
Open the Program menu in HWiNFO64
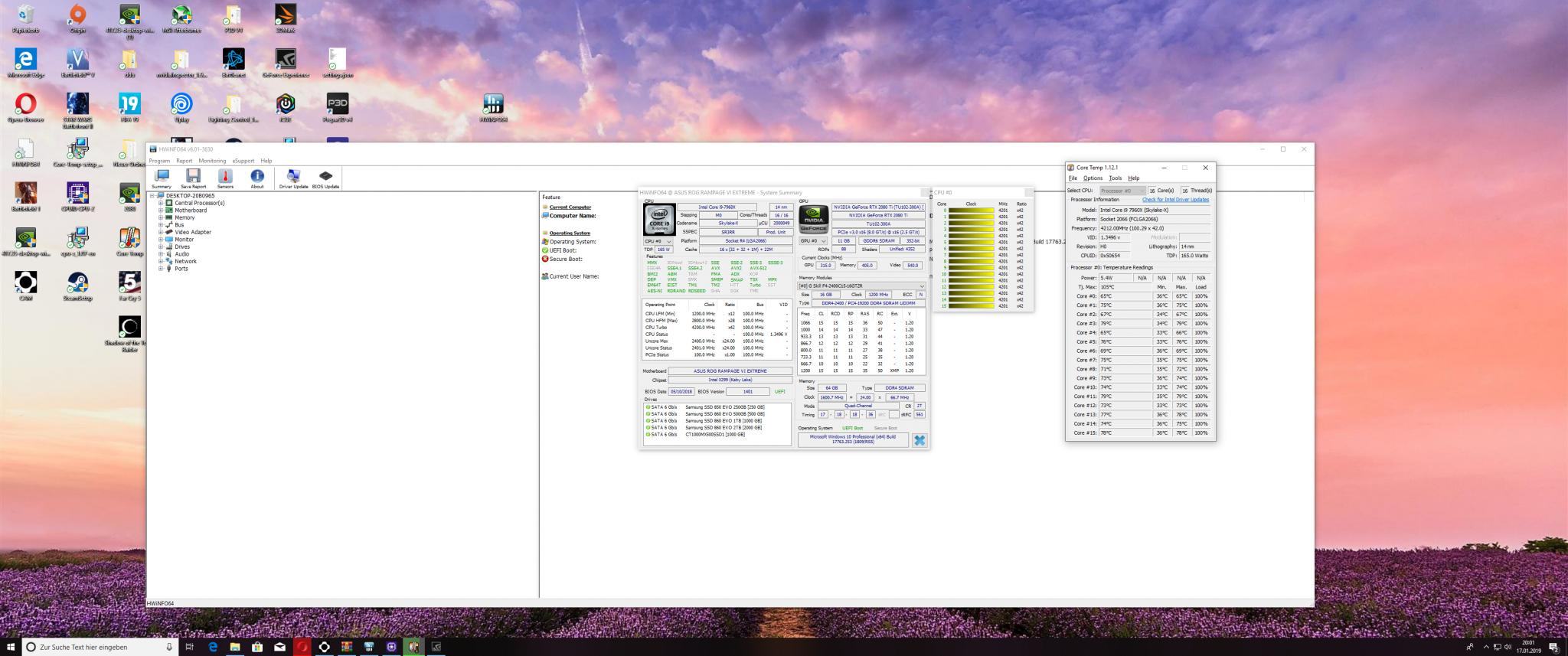[159, 161]
